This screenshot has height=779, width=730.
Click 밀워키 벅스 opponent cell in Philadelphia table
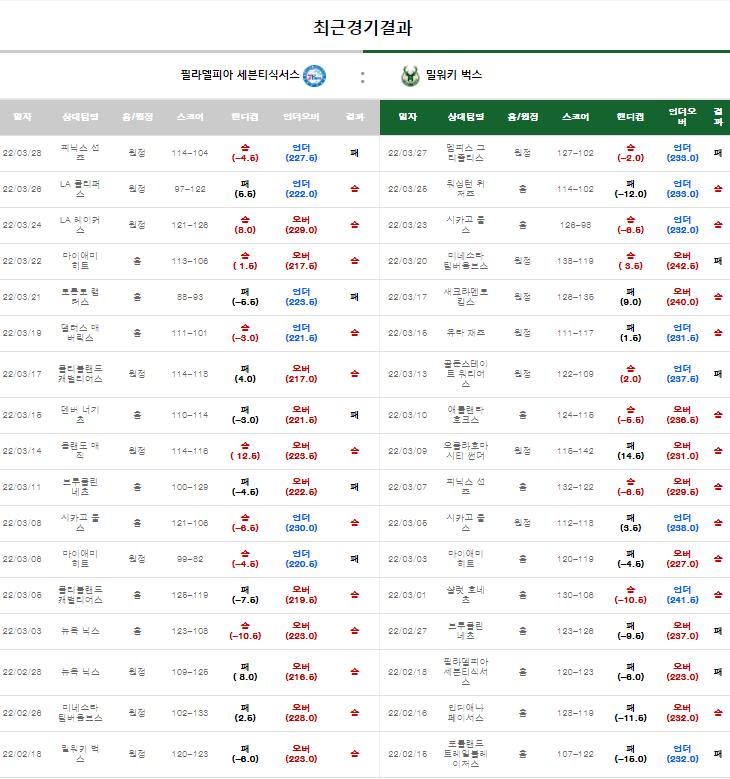pos(80,754)
